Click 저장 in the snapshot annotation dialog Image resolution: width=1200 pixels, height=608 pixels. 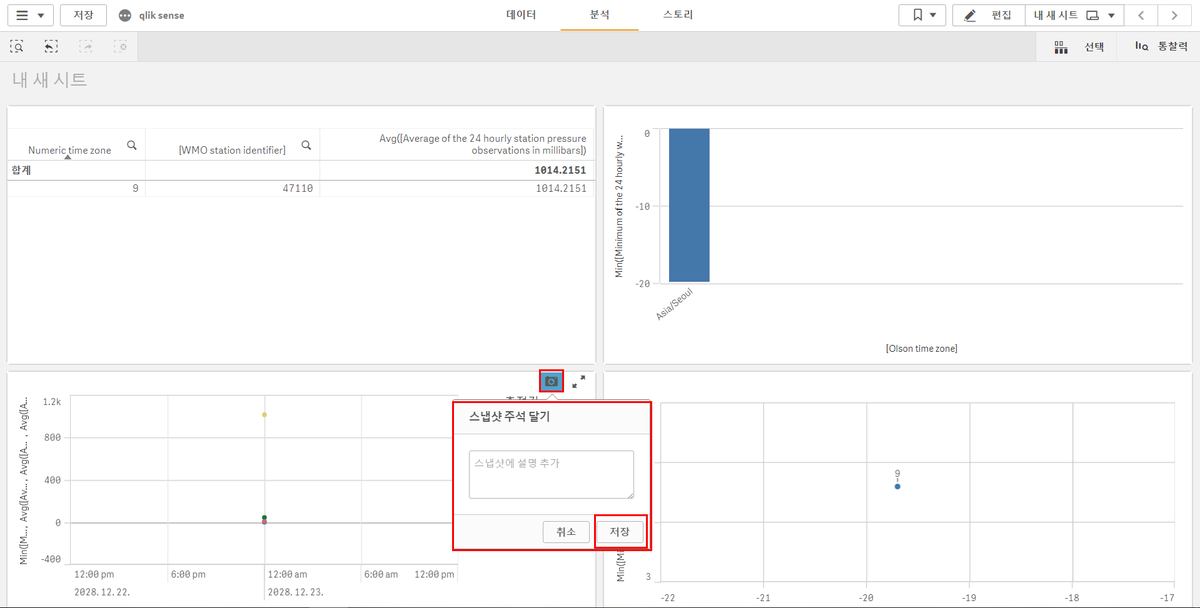620,532
